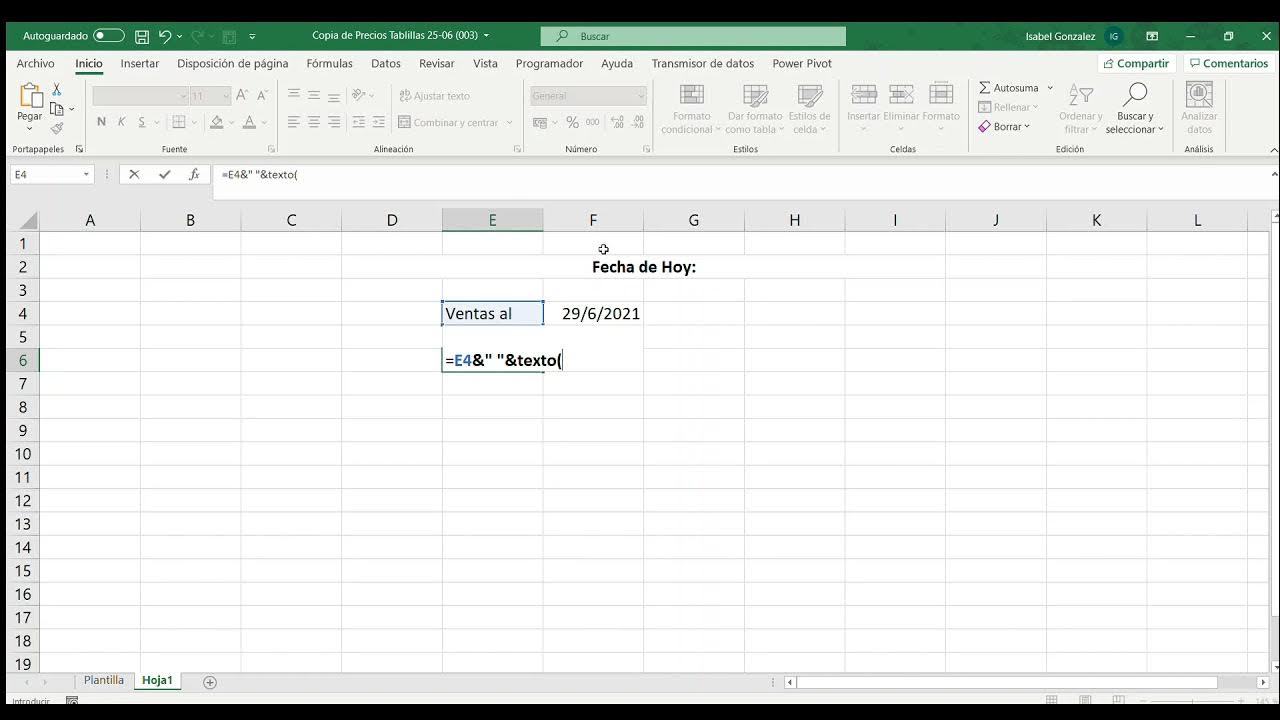
Task: Click the font color A swatch
Action: coord(249,122)
